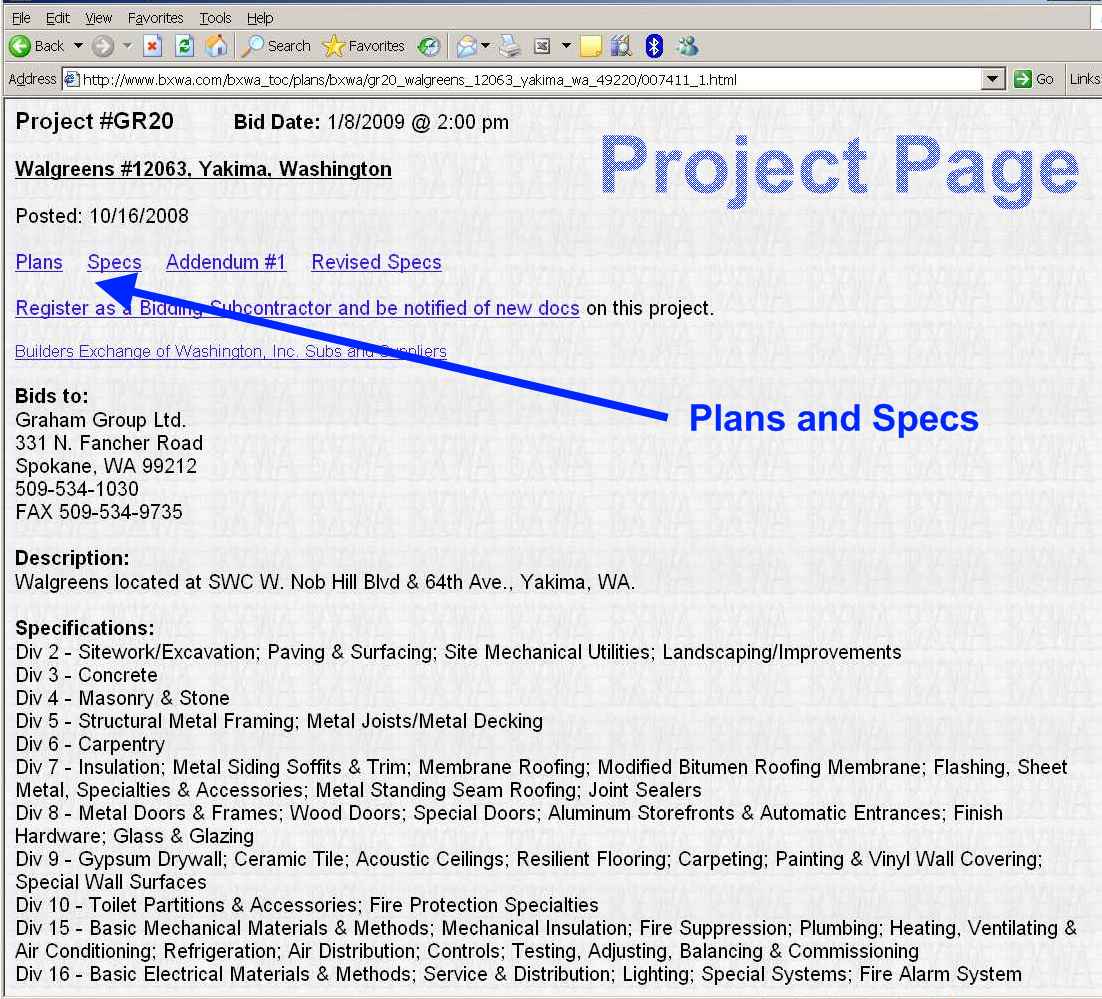Click the Research books icon in the toolbar
1102x999 pixels.
click(621, 46)
